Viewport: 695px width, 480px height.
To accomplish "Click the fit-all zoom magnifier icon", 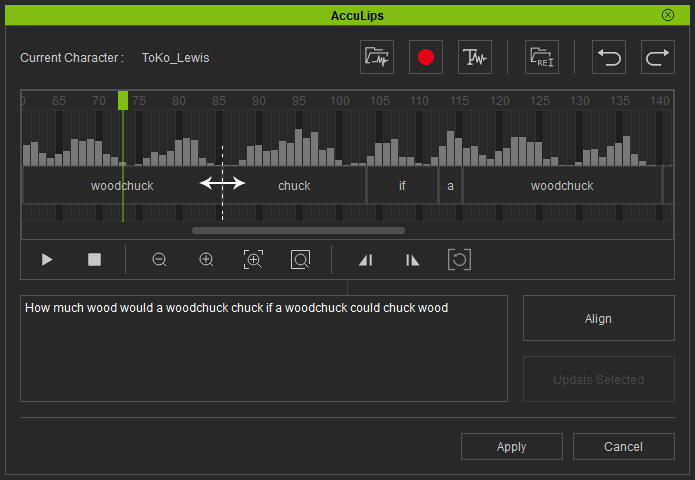I will (300, 260).
